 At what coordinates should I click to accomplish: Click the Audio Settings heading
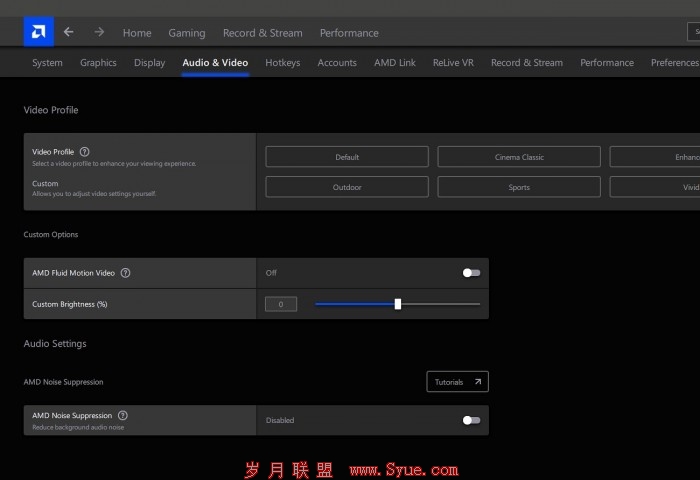pyautogui.click(x=55, y=343)
